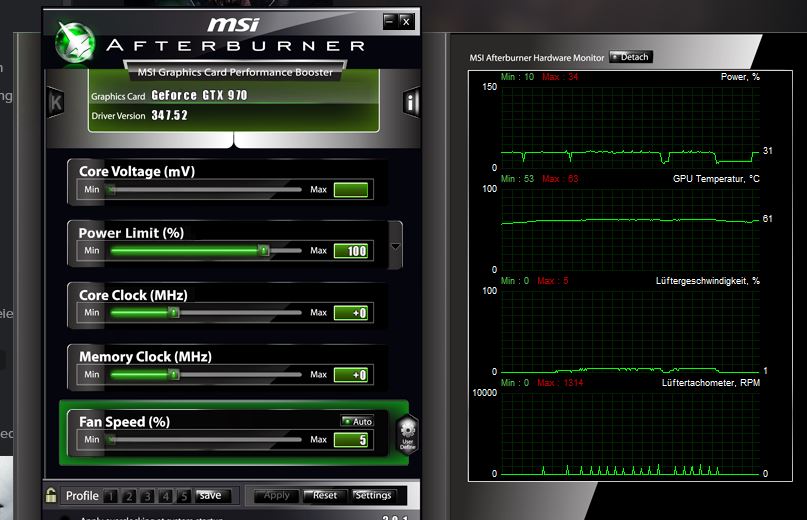Open the Kombustor K side button
807x520 pixels.
tap(55, 102)
